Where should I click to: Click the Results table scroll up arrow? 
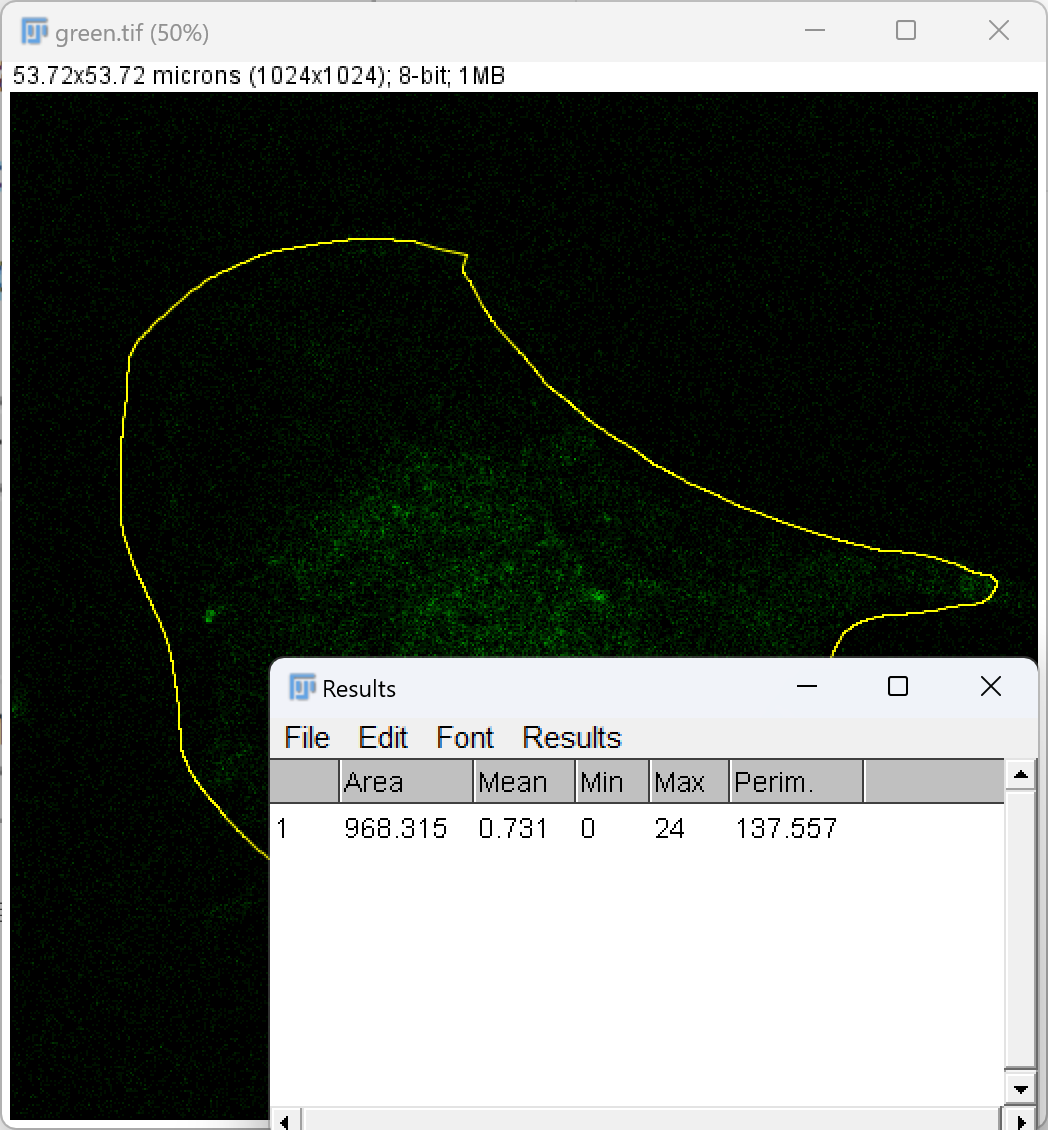click(x=1021, y=775)
